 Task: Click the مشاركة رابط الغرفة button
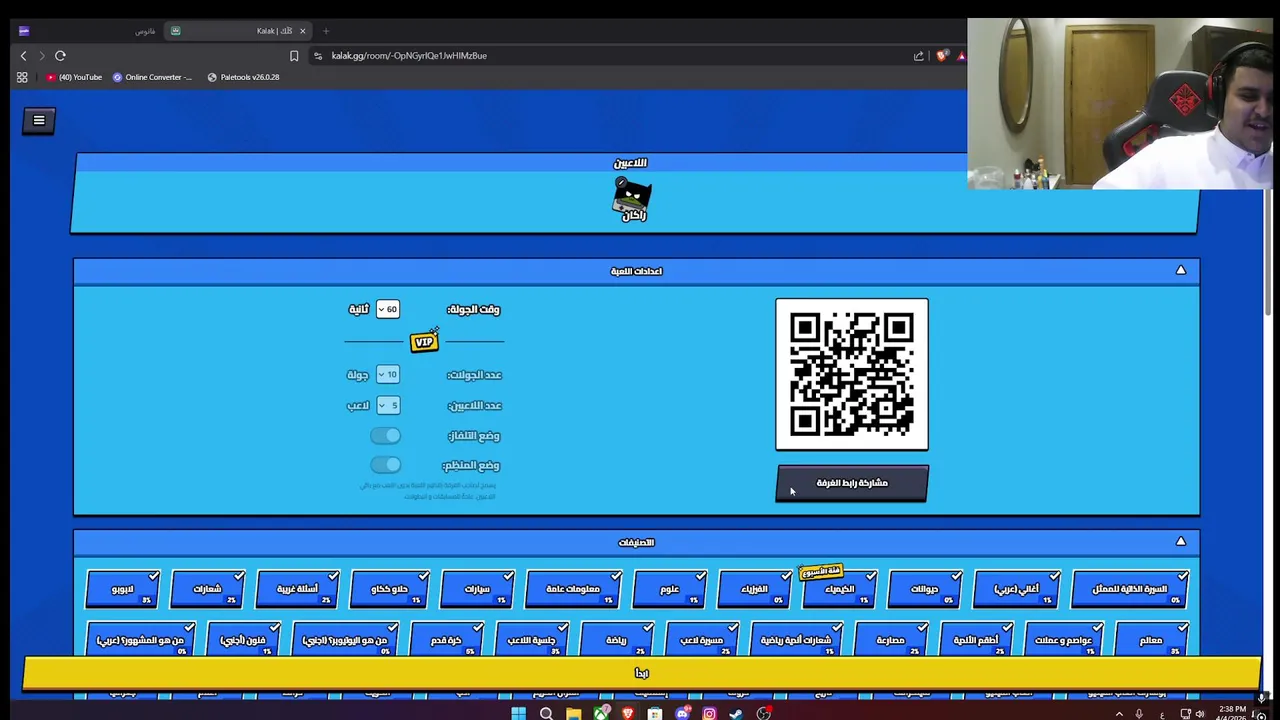coord(852,483)
